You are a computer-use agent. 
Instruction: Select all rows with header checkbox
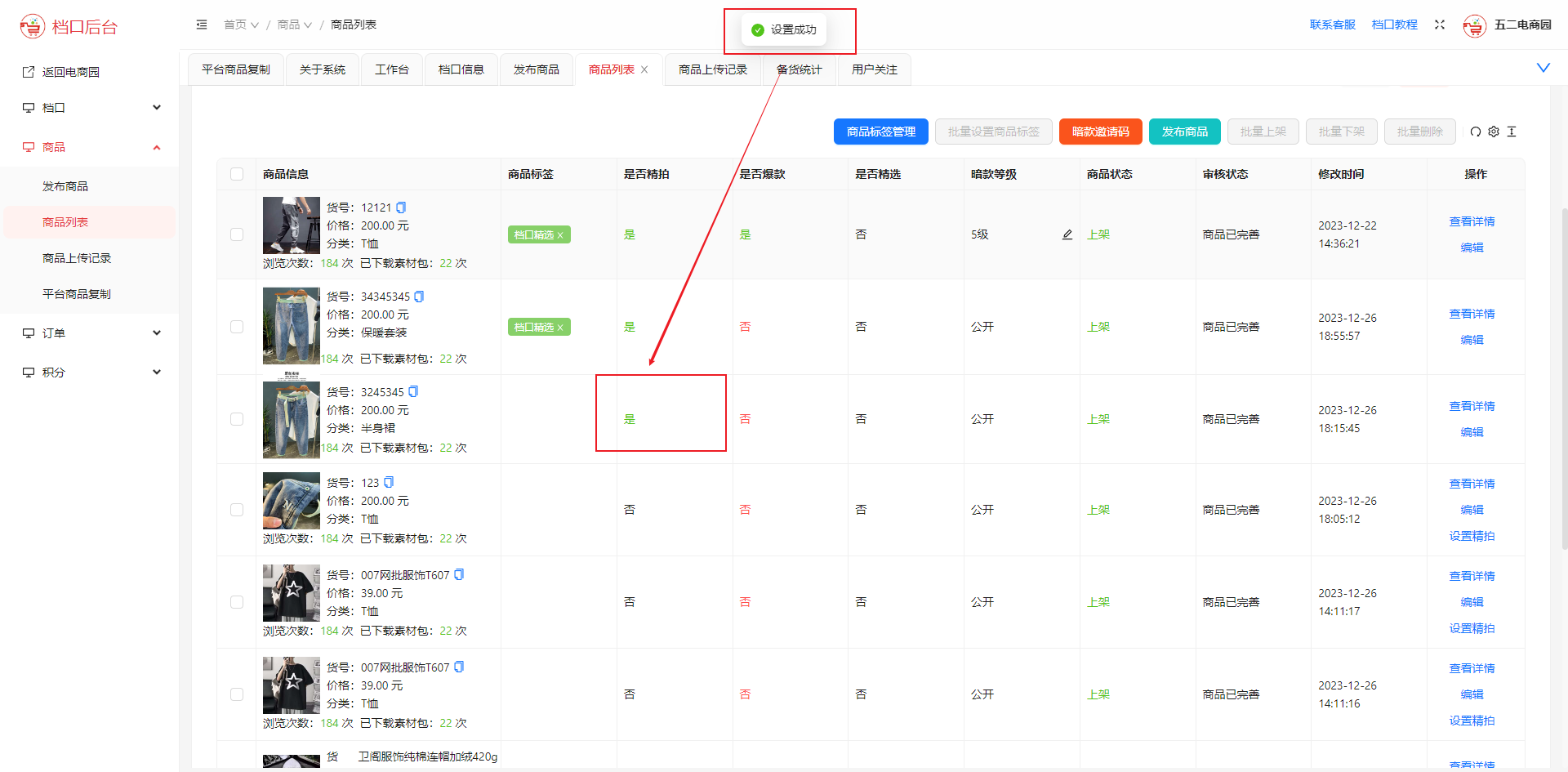pyautogui.click(x=237, y=174)
